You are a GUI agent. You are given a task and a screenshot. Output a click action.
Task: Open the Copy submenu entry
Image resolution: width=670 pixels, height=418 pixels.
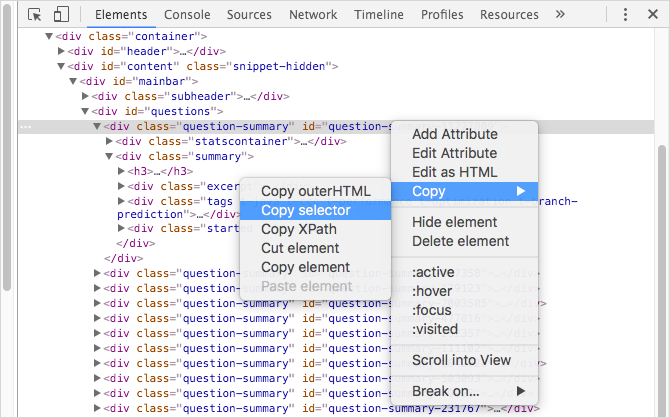click(x=464, y=191)
